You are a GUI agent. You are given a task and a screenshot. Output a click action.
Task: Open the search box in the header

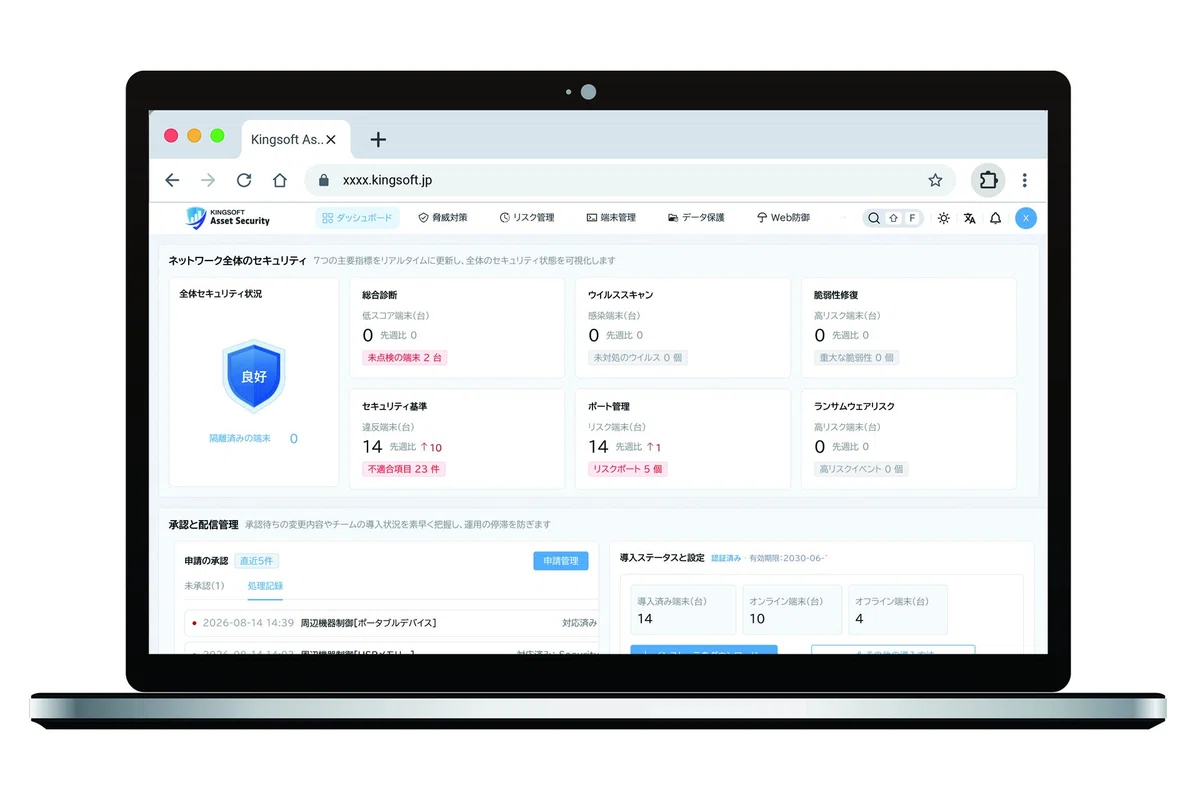tap(893, 218)
